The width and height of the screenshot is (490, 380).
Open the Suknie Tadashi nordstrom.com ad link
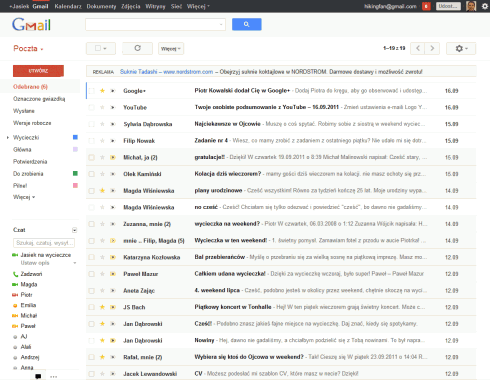(x=166, y=72)
